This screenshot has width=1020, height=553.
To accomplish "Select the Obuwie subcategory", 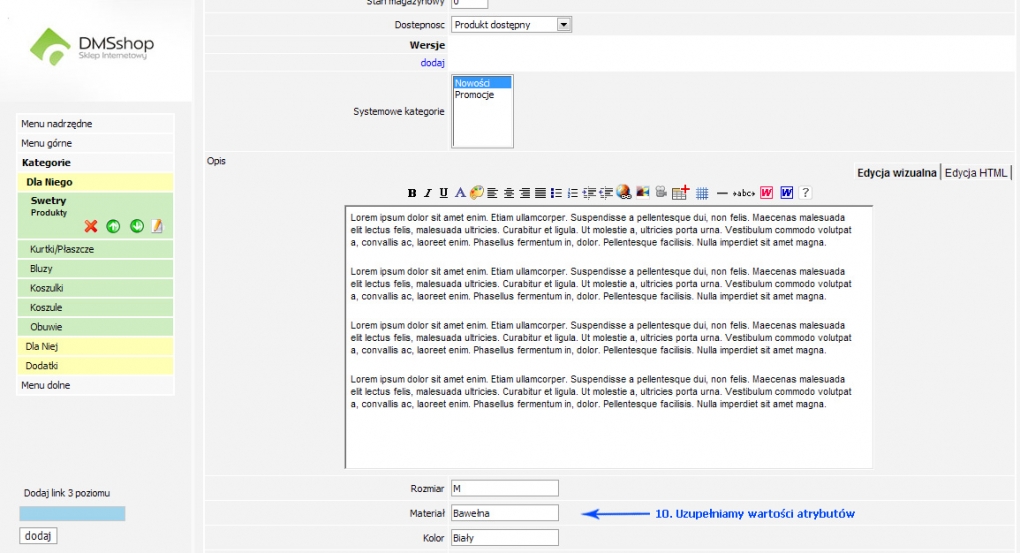I will (95, 327).
